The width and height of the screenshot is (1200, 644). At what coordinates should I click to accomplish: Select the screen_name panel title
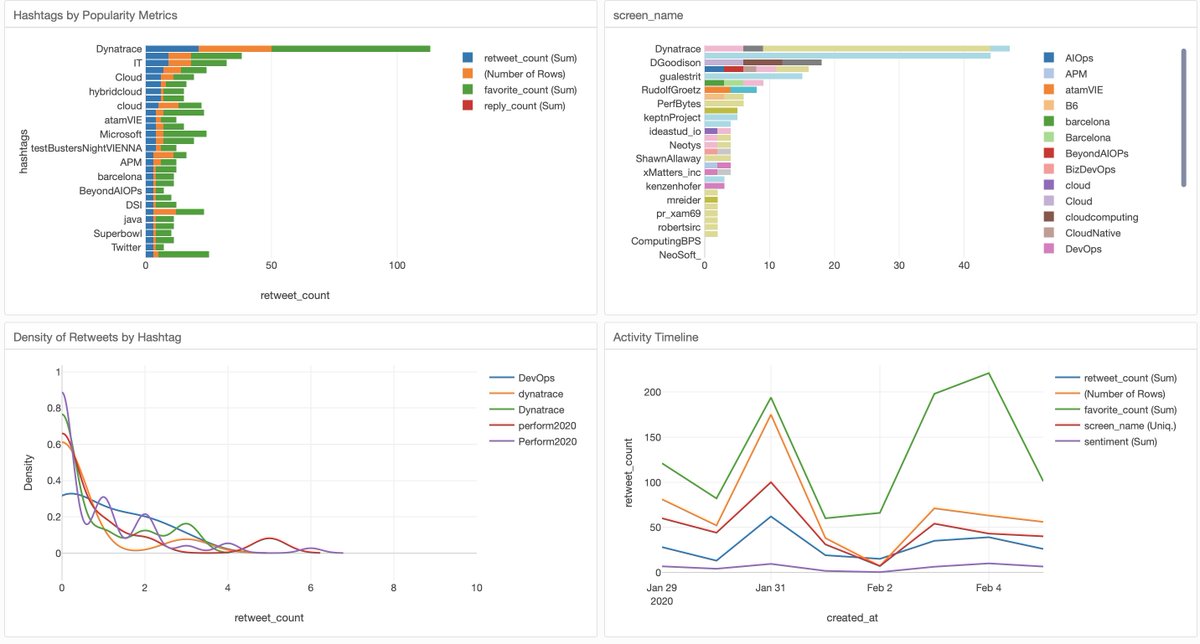click(x=646, y=14)
